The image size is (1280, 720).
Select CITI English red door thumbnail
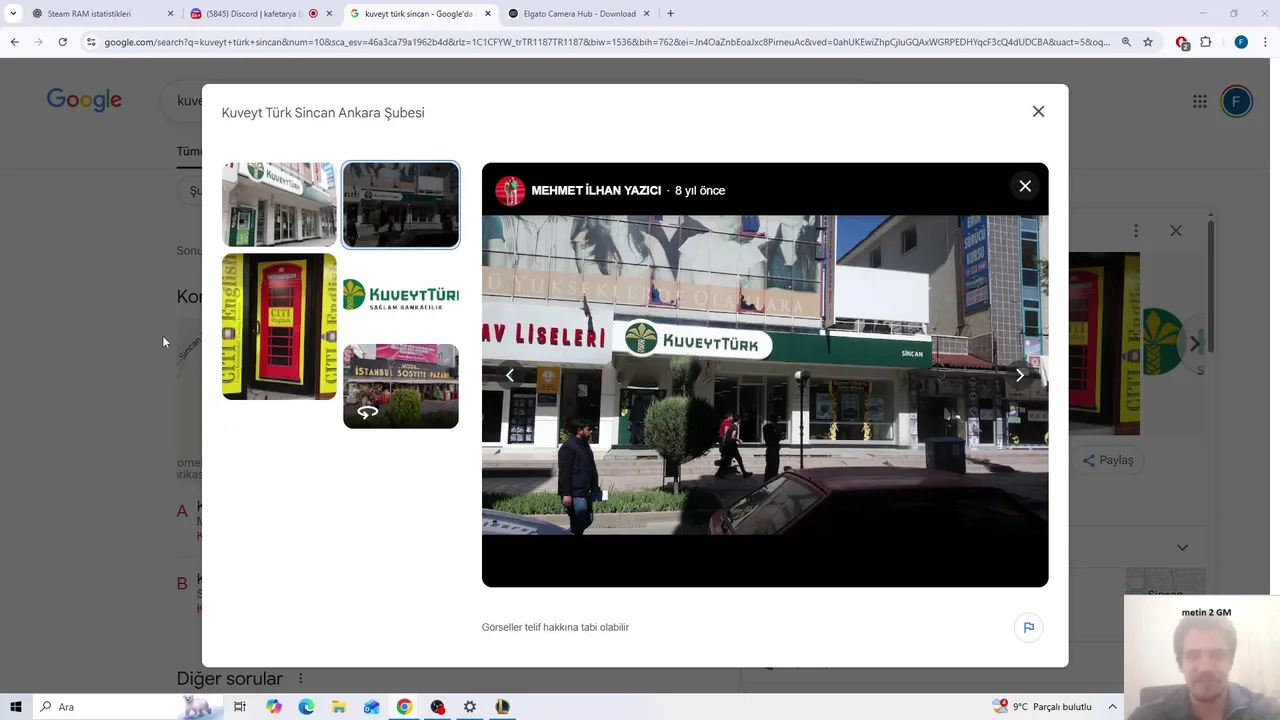coord(279,326)
